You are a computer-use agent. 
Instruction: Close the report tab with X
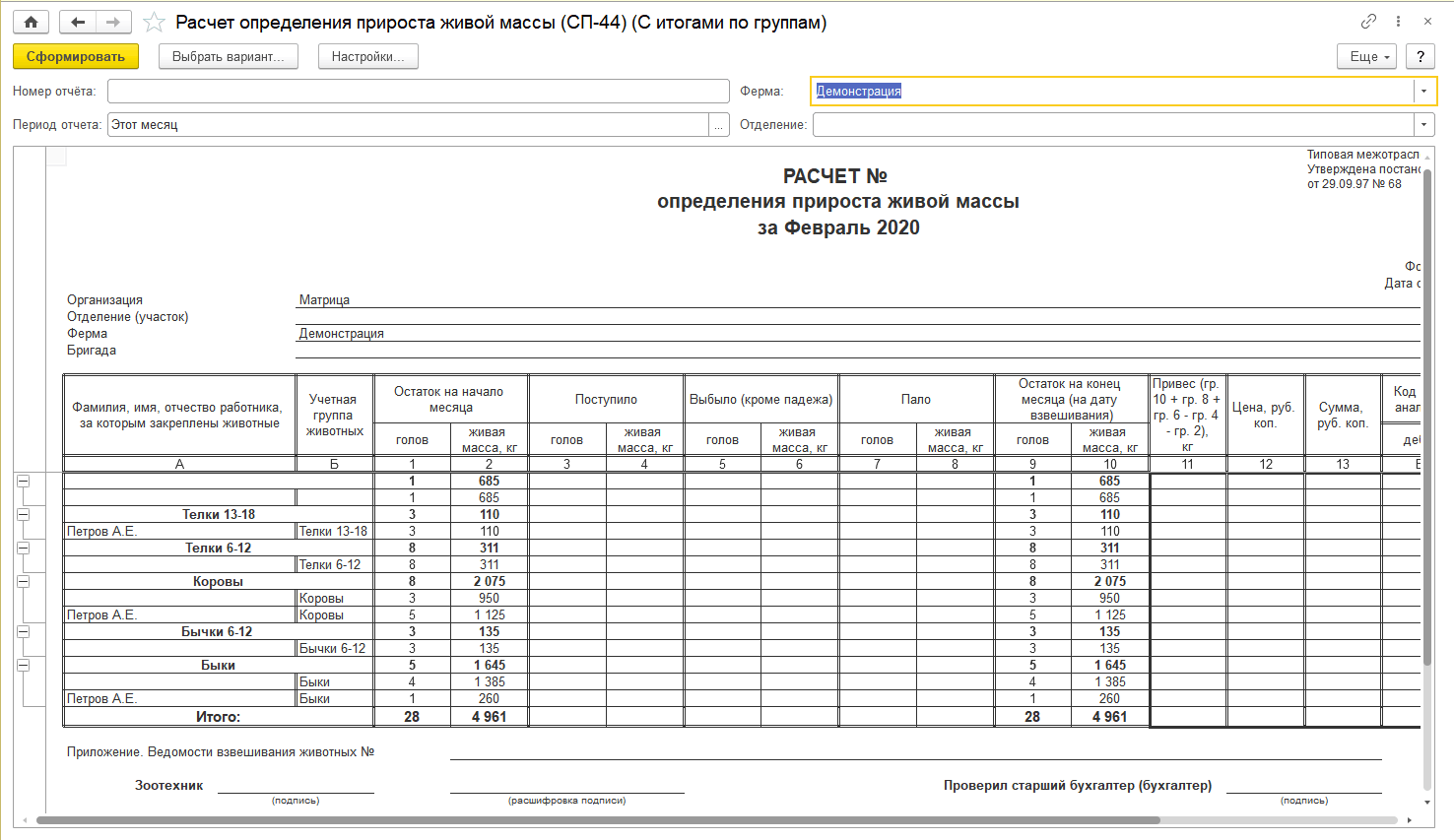1427,21
